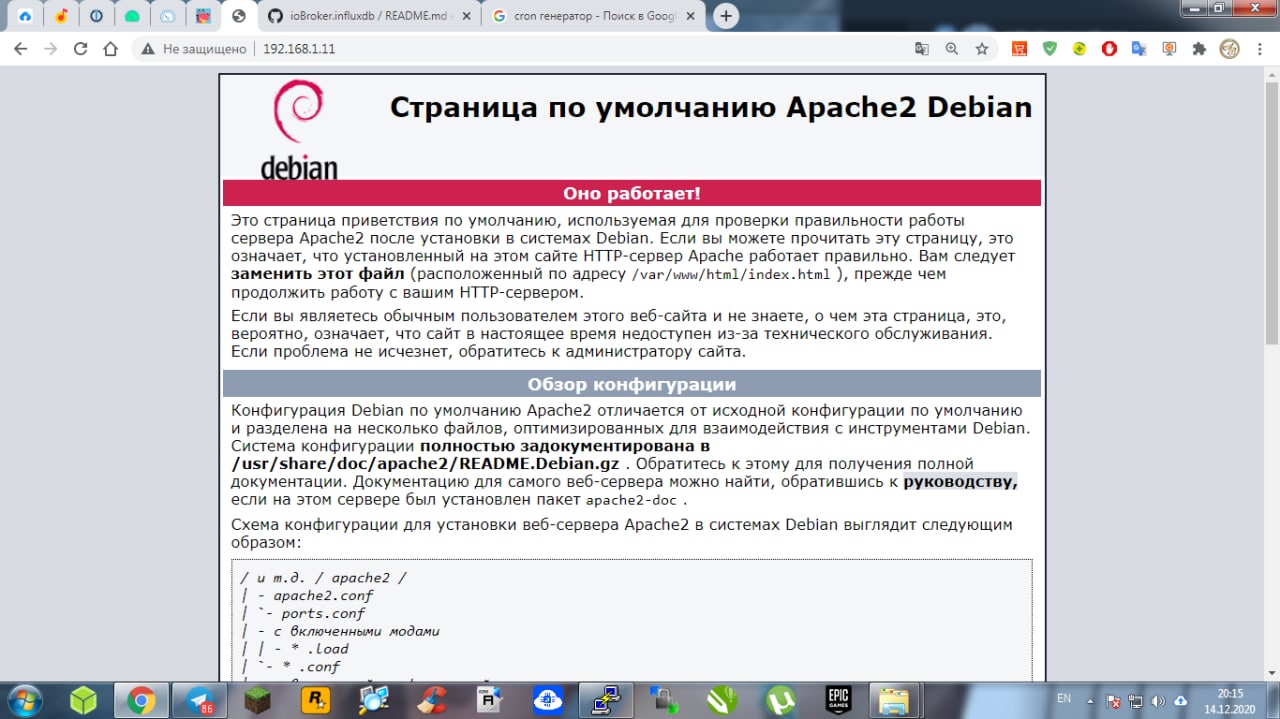
Task: Open the Chrome three-dot menu
Action: click(x=1260, y=48)
